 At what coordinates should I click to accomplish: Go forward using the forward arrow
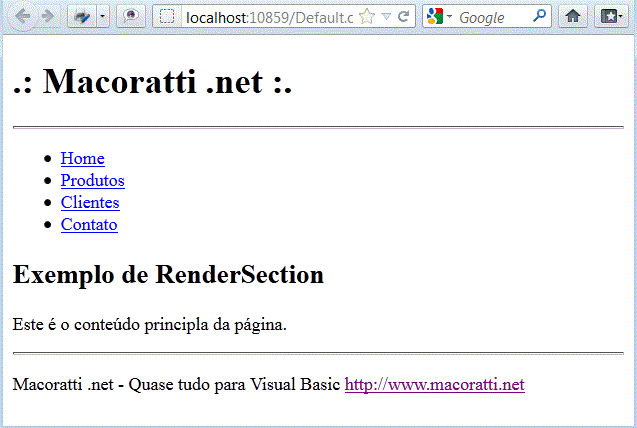[48, 16]
